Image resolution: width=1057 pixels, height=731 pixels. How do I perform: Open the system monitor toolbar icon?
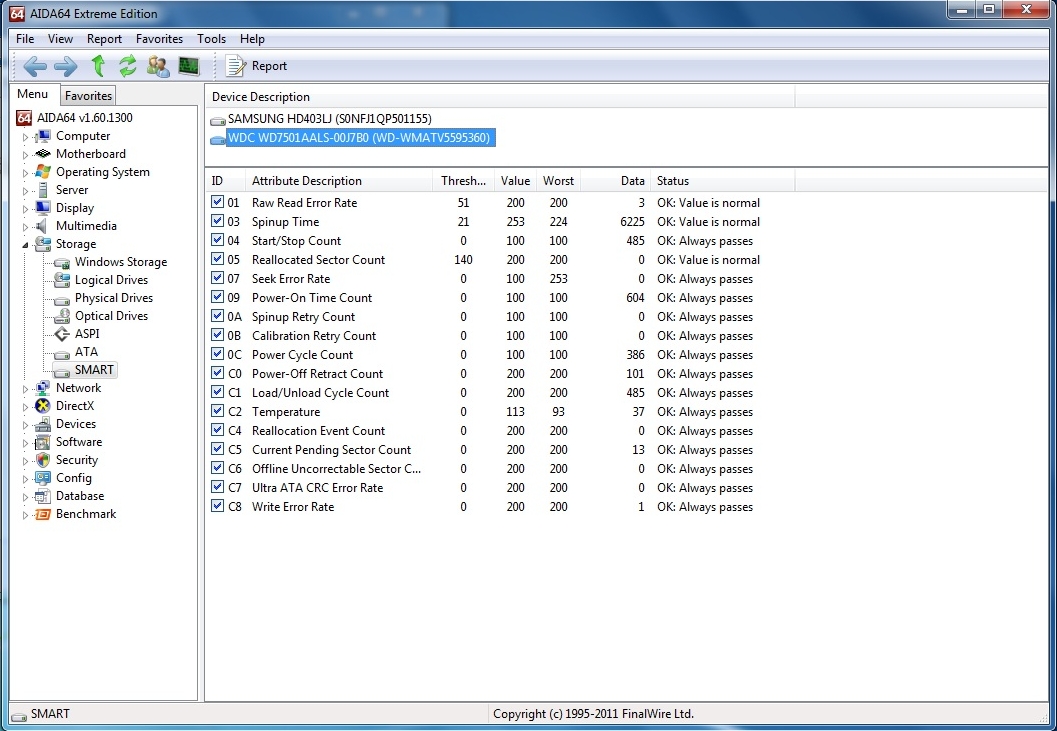click(x=189, y=66)
